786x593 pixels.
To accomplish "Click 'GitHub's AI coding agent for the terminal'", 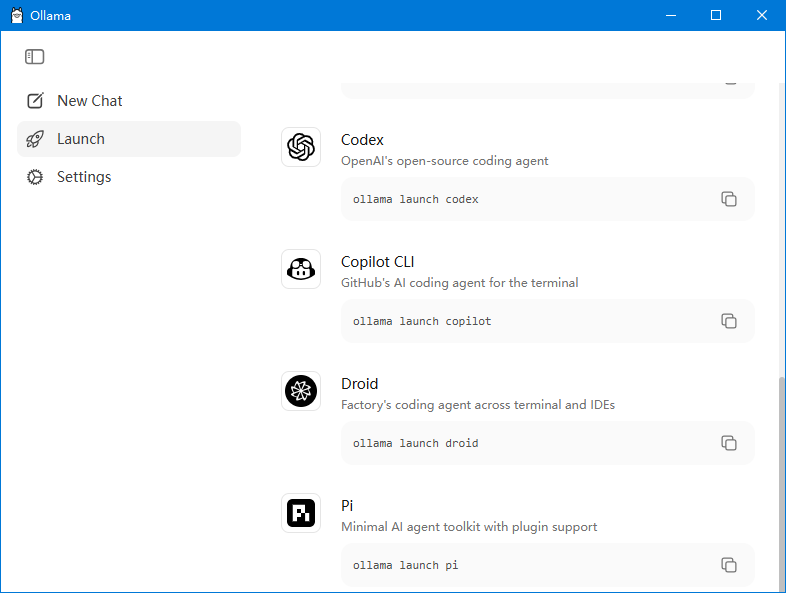I will [460, 283].
